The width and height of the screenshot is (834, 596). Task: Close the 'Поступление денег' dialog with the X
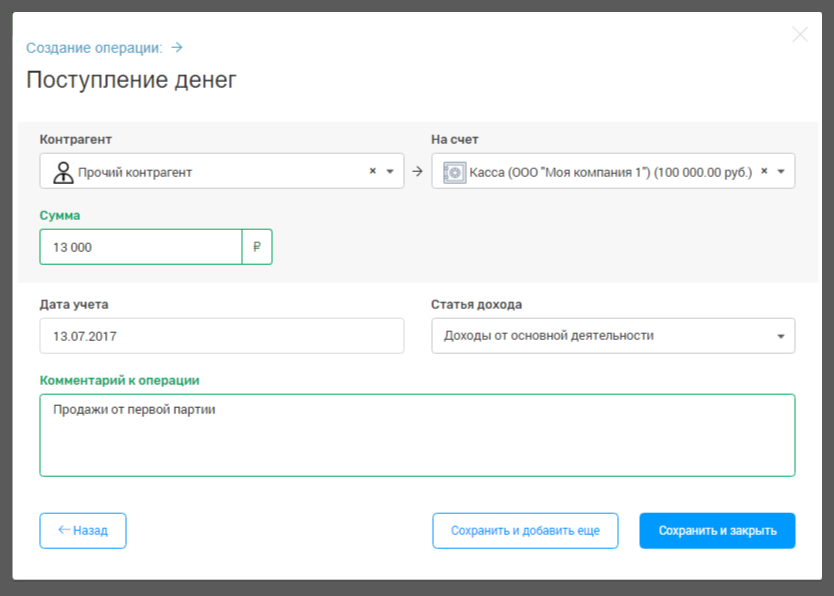pos(799,35)
